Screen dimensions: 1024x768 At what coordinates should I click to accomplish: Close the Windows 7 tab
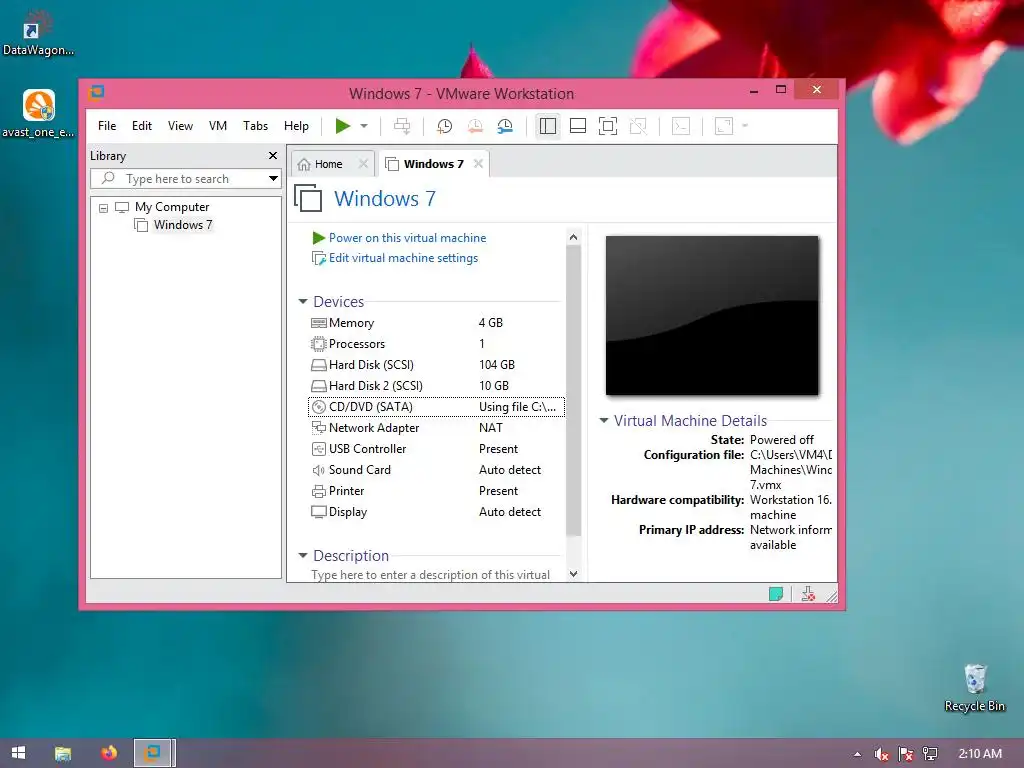tap(478, 164)
